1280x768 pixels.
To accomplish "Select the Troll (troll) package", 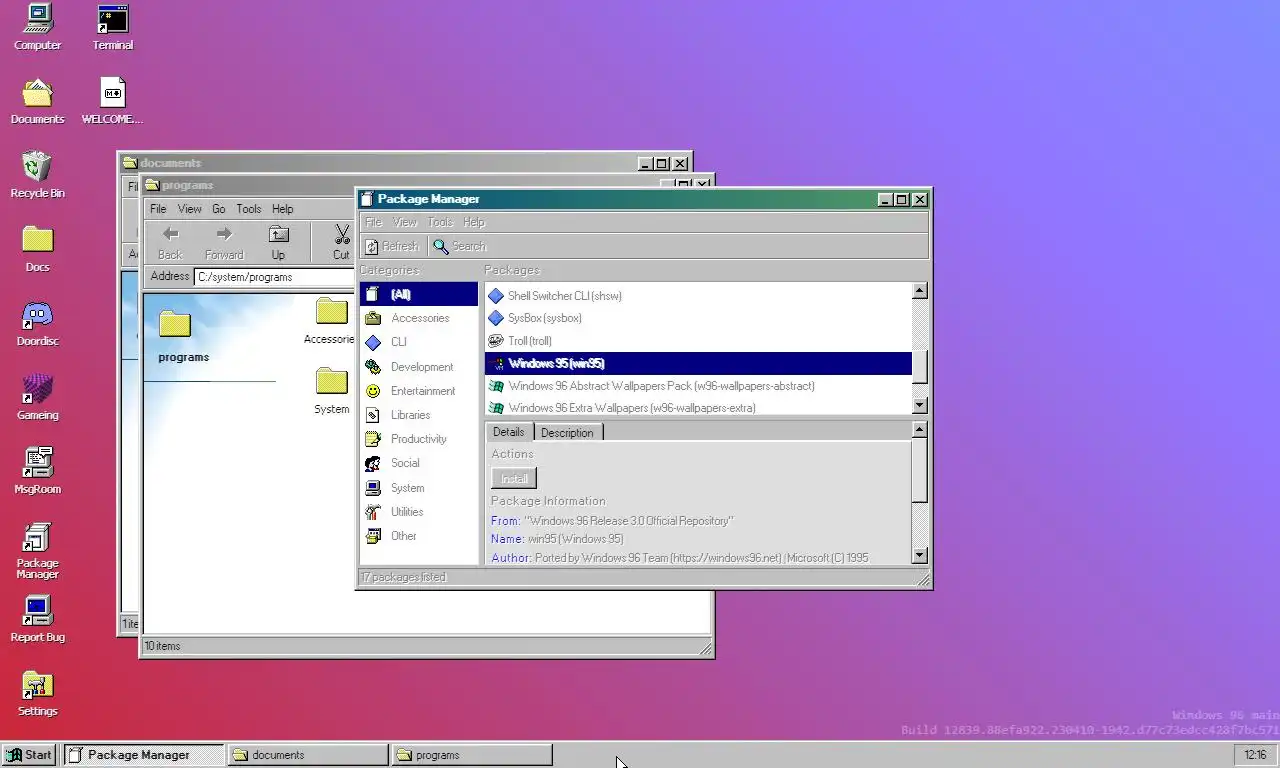I will (698, 341).
